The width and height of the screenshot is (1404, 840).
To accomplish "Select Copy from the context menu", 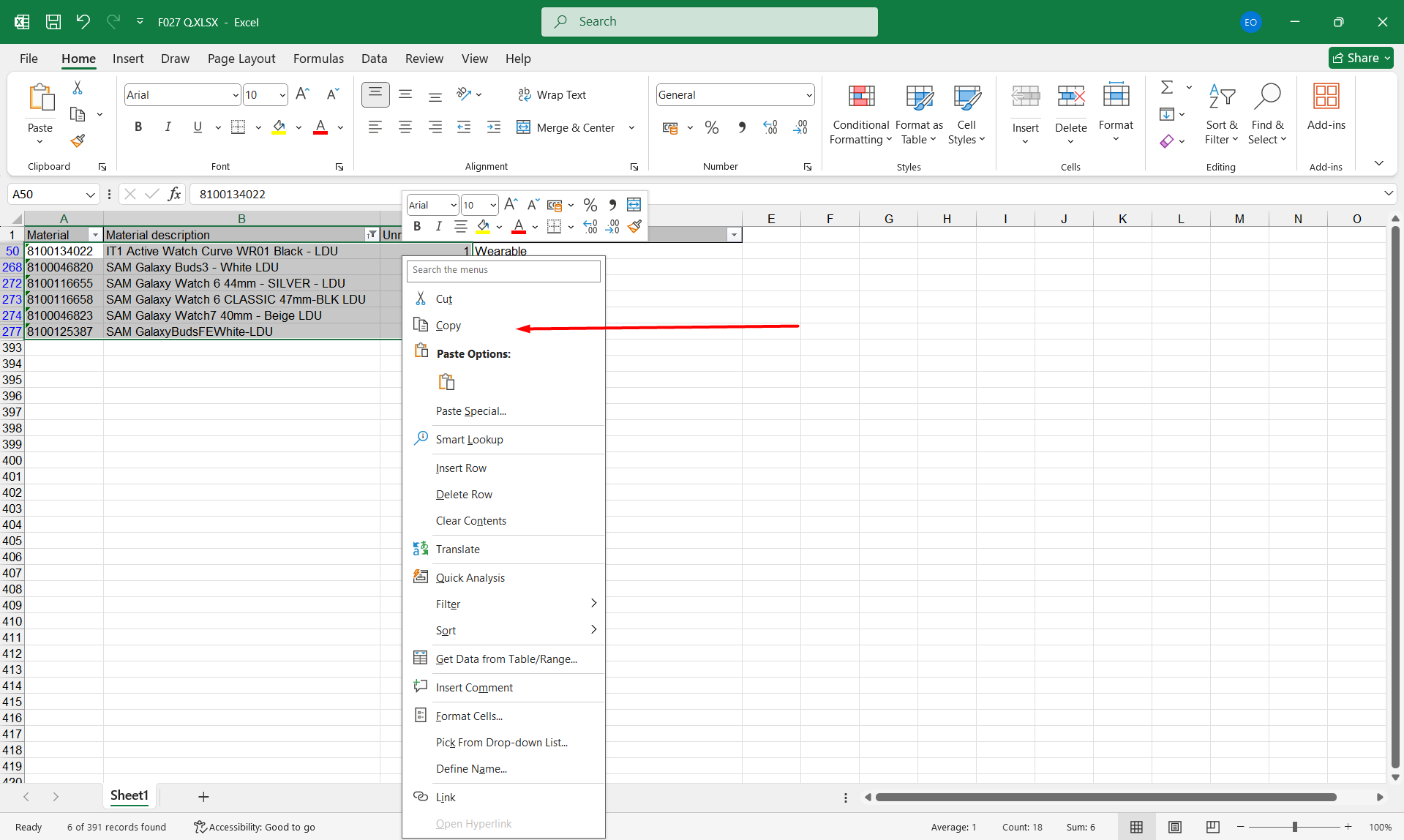I will [x=448, y=326].
